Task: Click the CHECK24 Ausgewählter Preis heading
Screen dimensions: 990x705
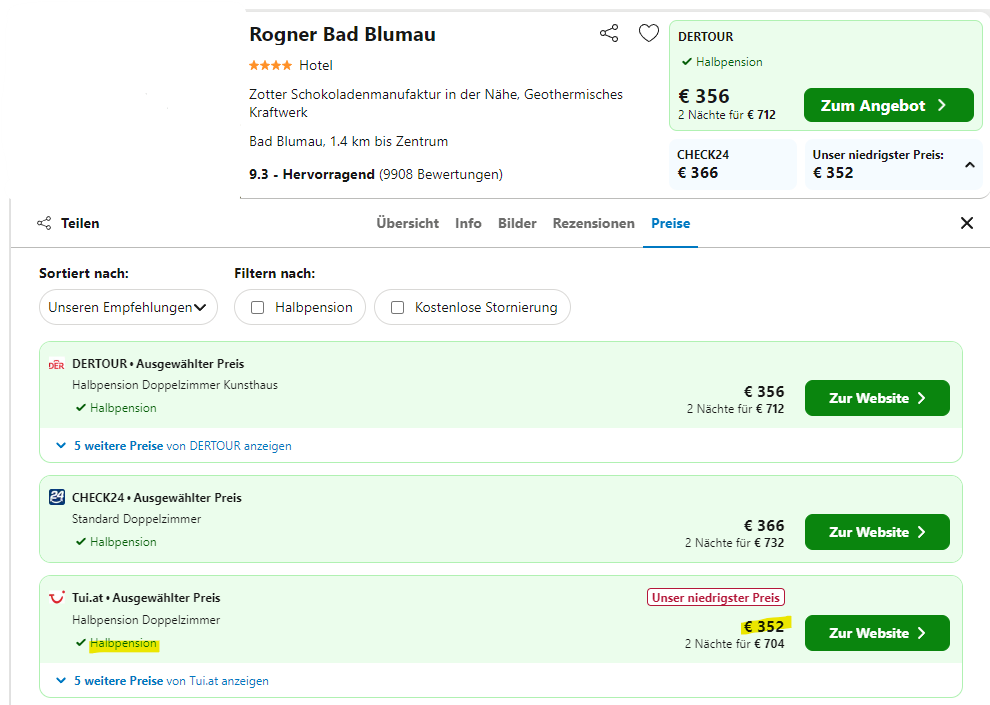Action: pyautogui.click(x=157, y=498)
